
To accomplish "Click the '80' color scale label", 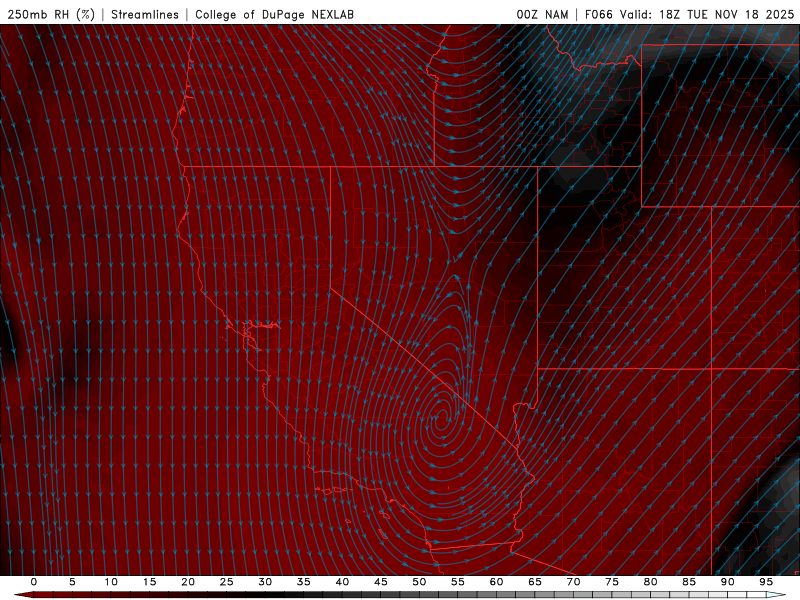I will coord(650,582).
